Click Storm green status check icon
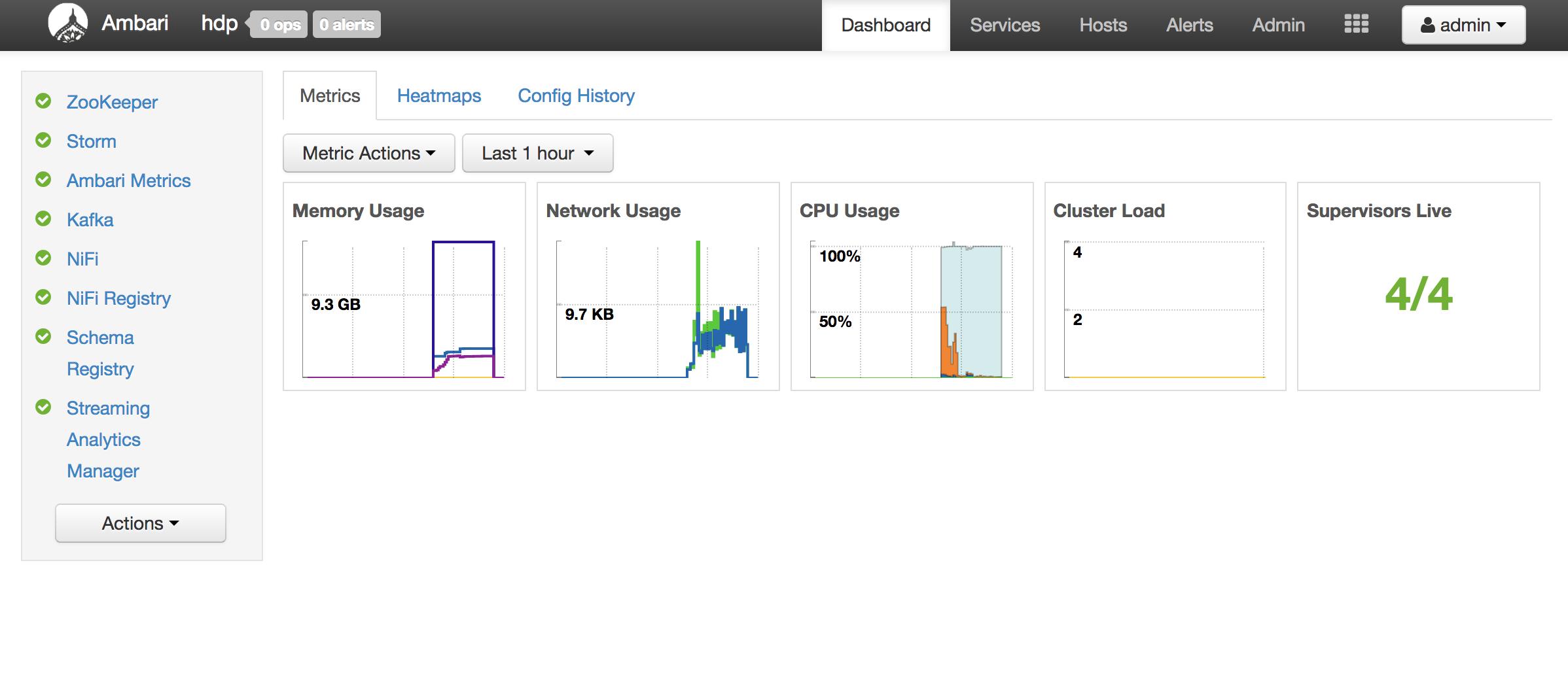 43,141
